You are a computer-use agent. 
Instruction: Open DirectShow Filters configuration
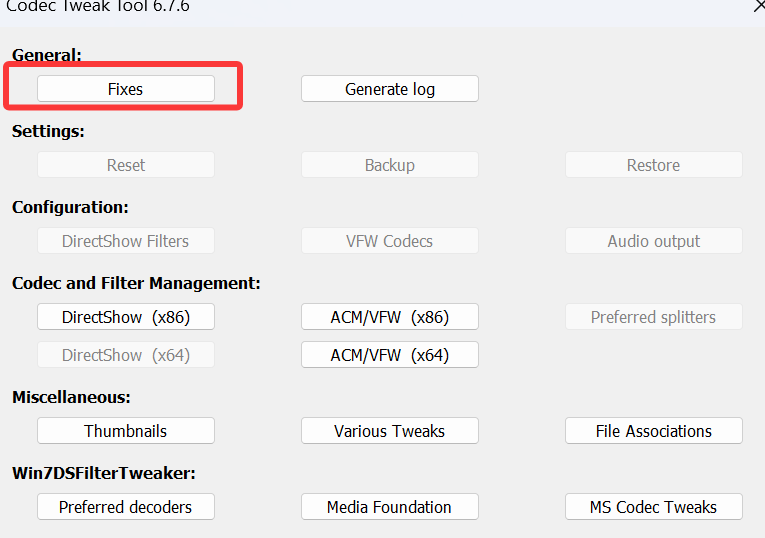pos(126,241)
